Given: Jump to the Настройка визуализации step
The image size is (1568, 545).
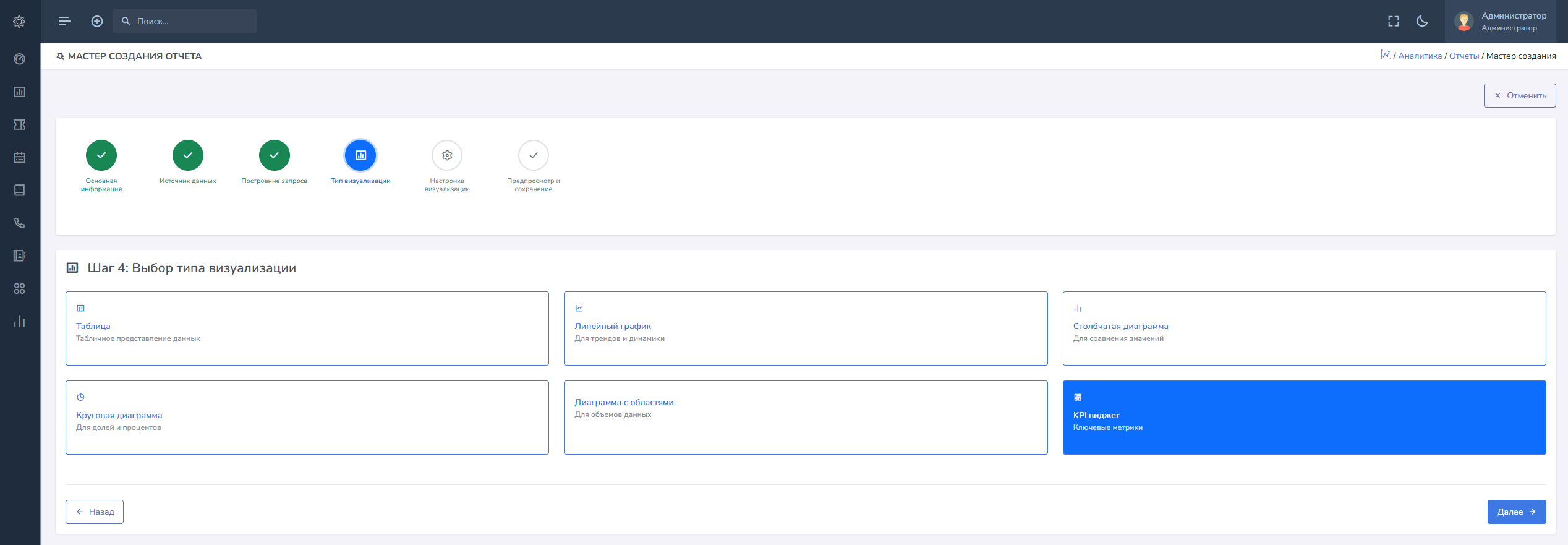Looking at the screenshot, I should (446, 155).
